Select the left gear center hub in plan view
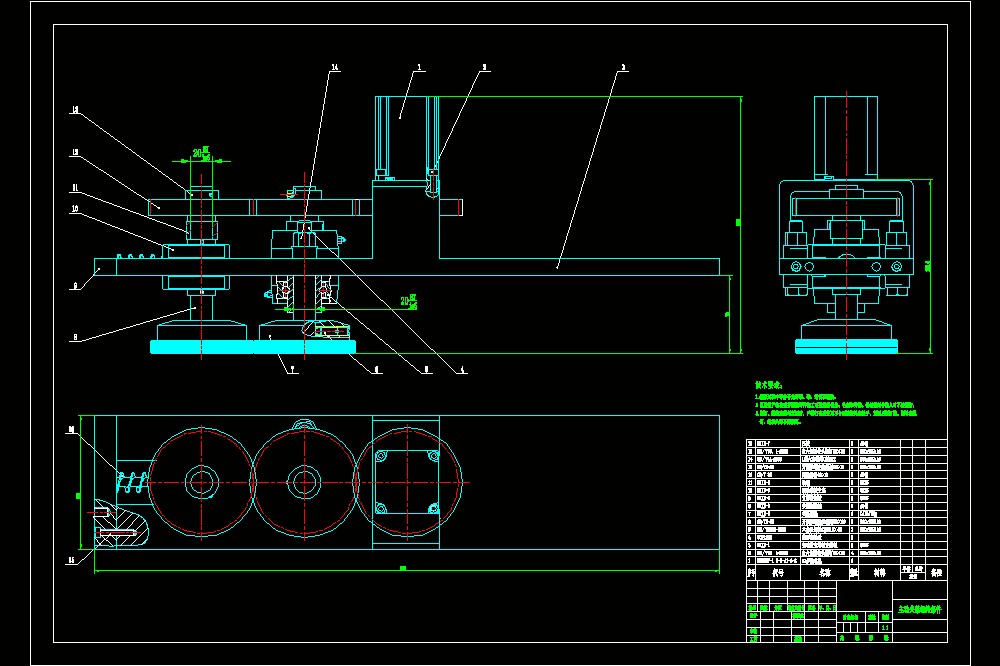Screen dimensions: 1000x666 202,482
